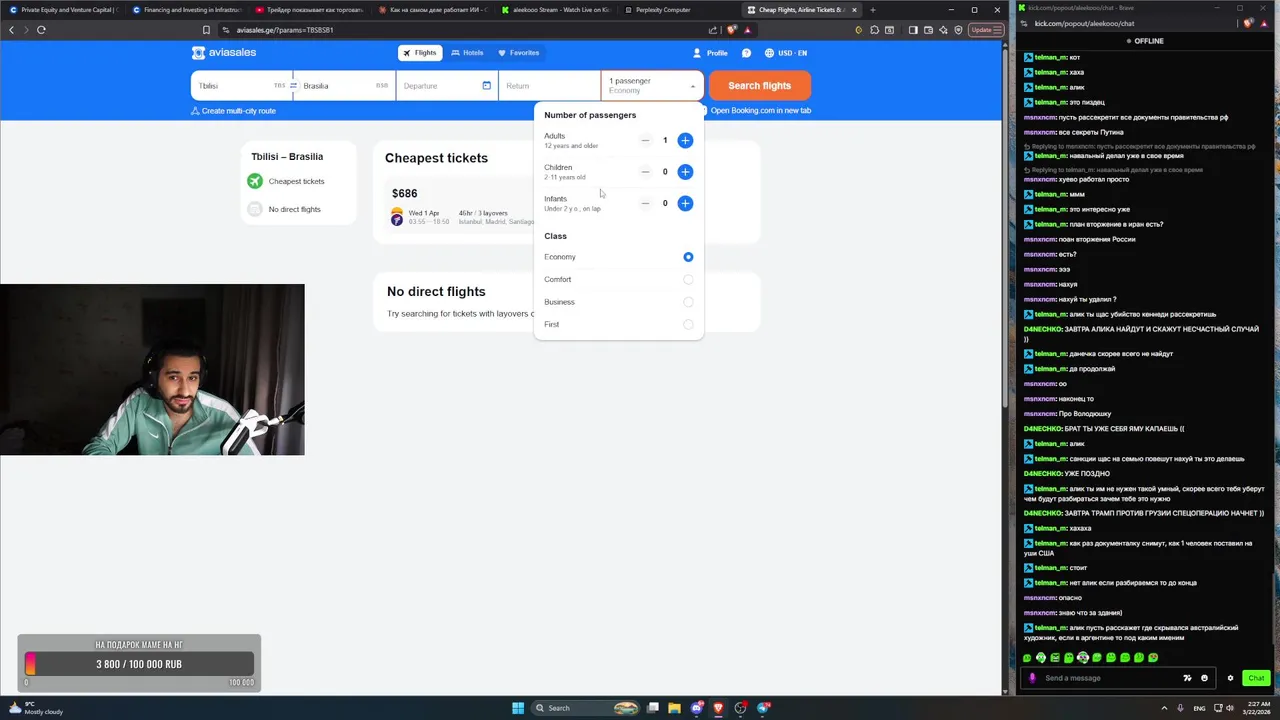The image size is (1280, 720).
Task: Click the Tbilisi origin field
Action: [x=241, y=86]
